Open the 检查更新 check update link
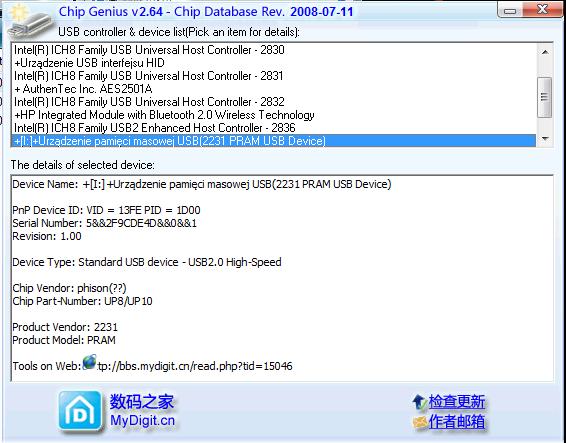This screenshot has height=443, width=566. [457, 402]
